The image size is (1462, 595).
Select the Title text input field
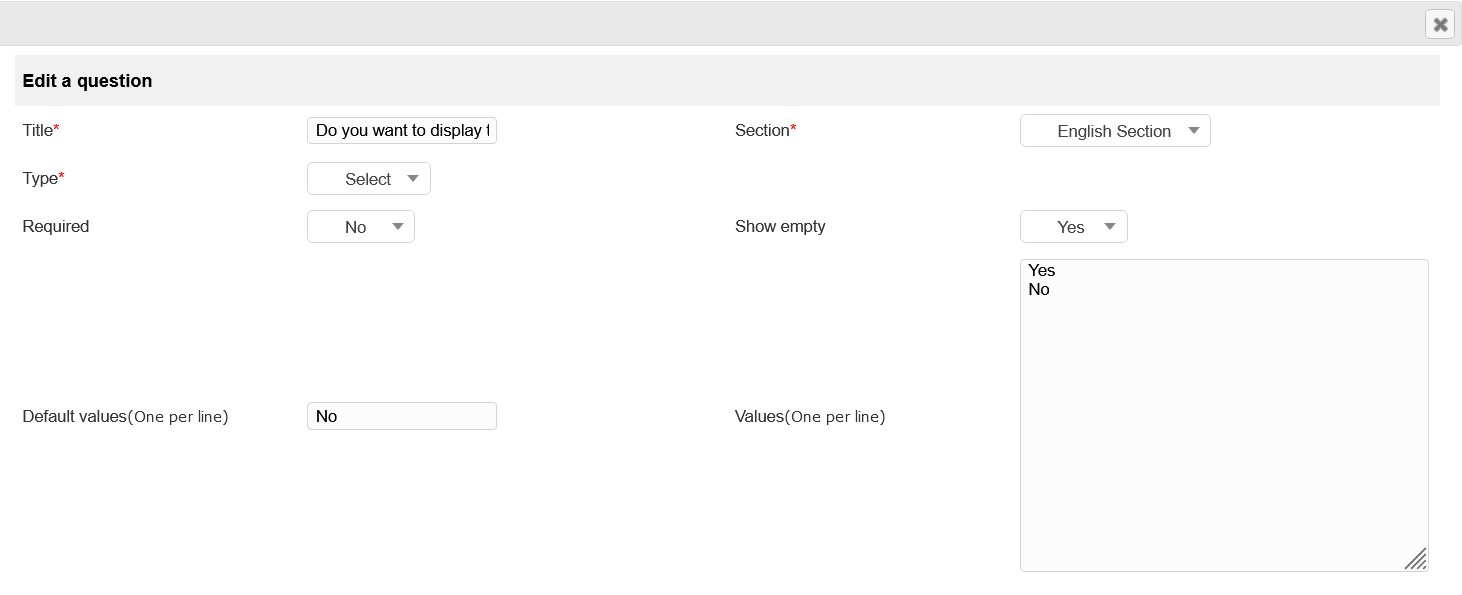pos(402,130)
